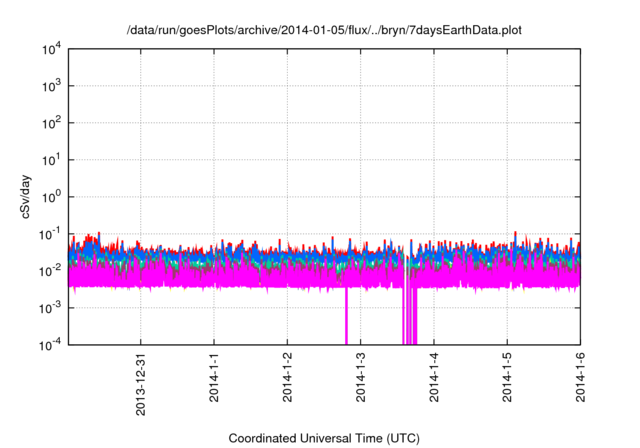Click the 2014-1-6 date label
Image resolution: width=640 pixels, height=448 pixels.
(x=580, y=377)
